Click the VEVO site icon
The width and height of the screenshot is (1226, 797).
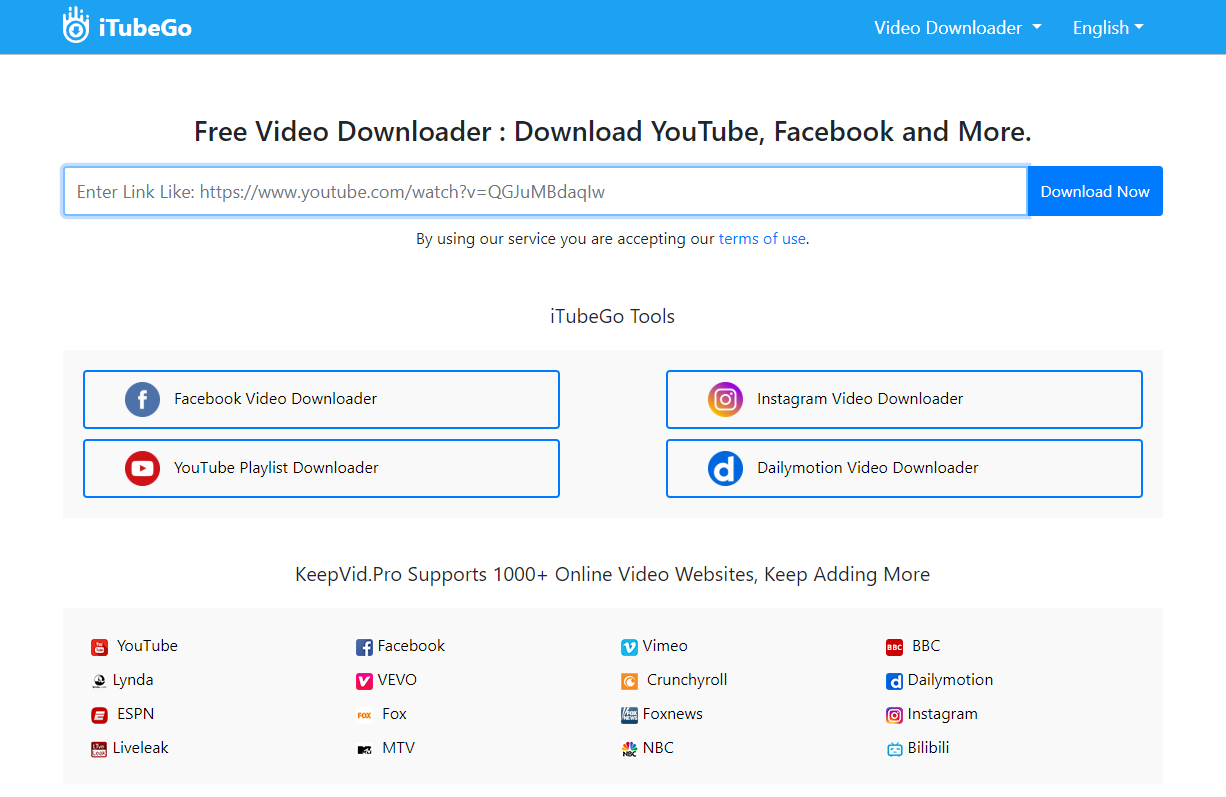(364, 681)
